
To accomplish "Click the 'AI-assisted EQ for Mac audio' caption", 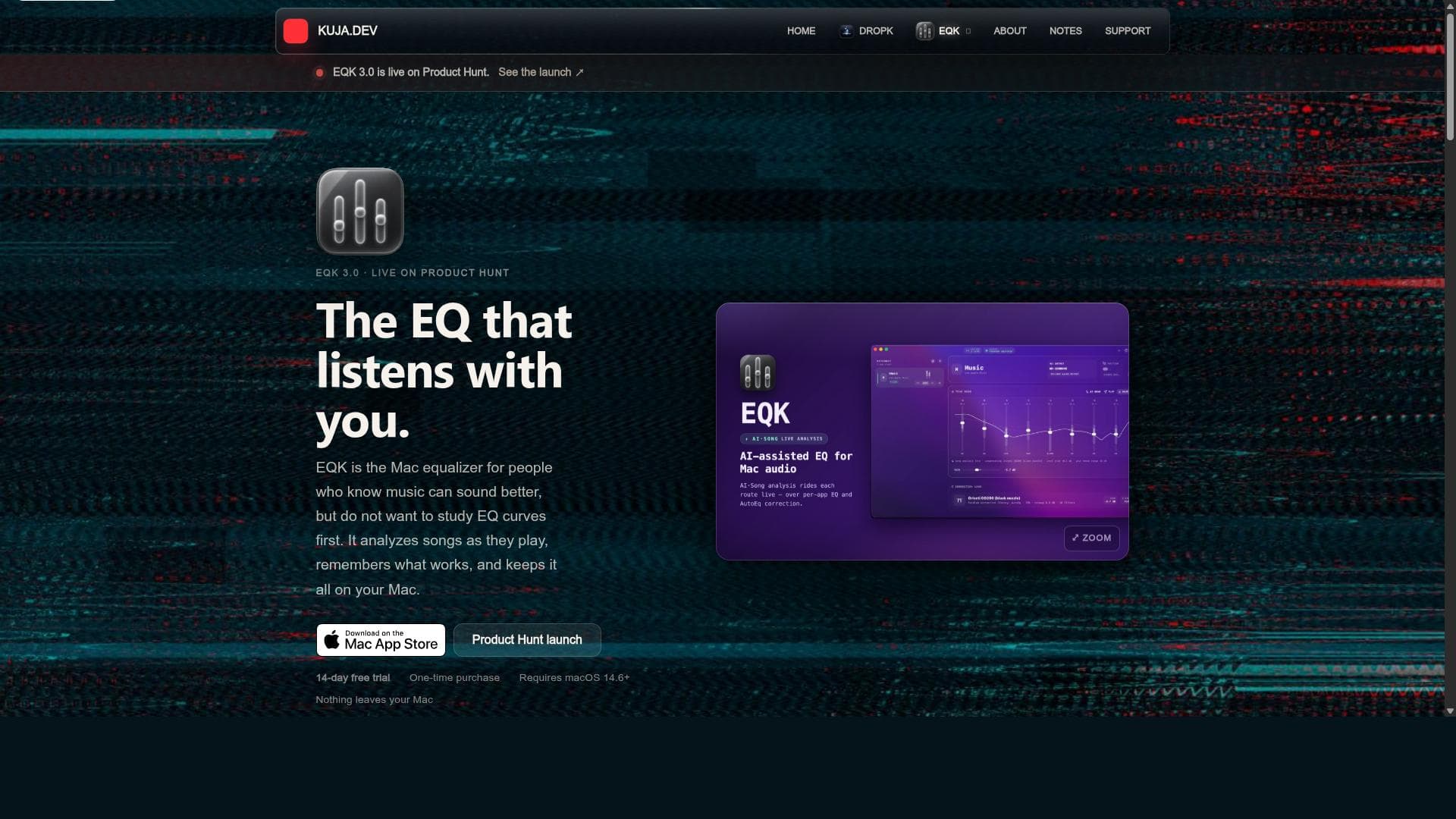I will coord(796,463).
